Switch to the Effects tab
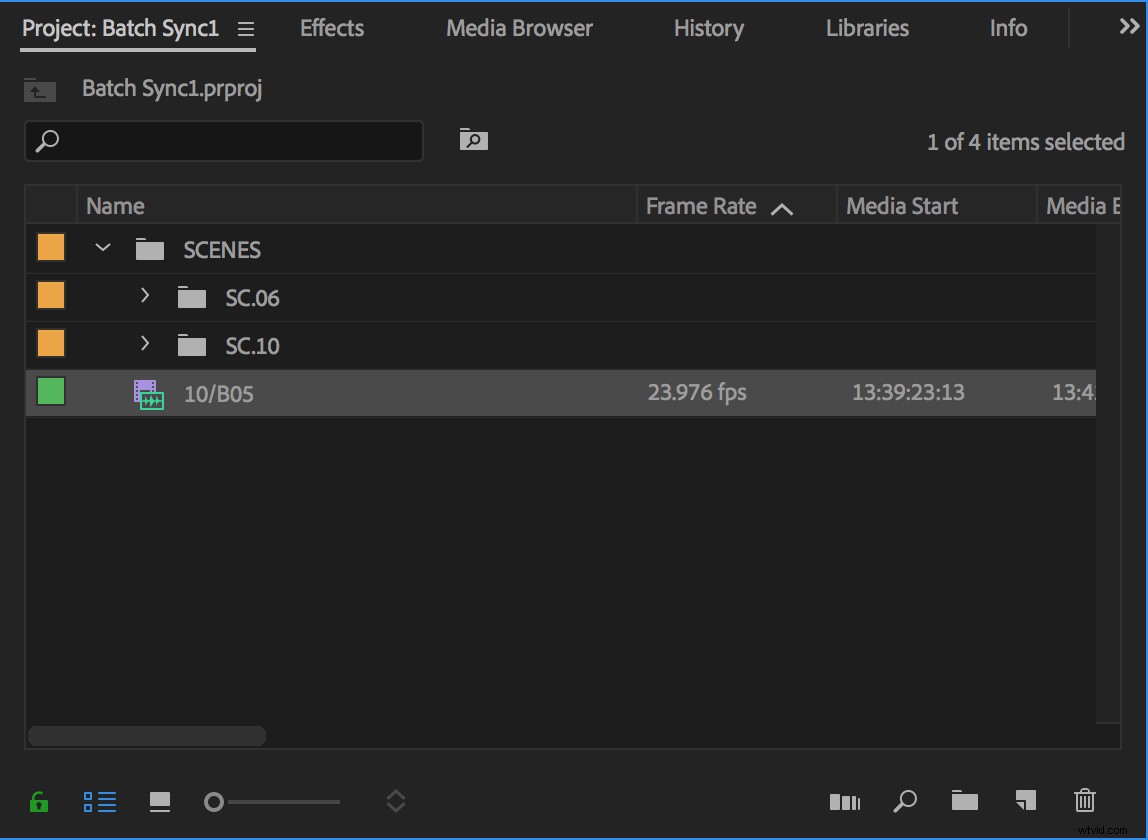Screen dimensions: 1148x840 [330, 28]
